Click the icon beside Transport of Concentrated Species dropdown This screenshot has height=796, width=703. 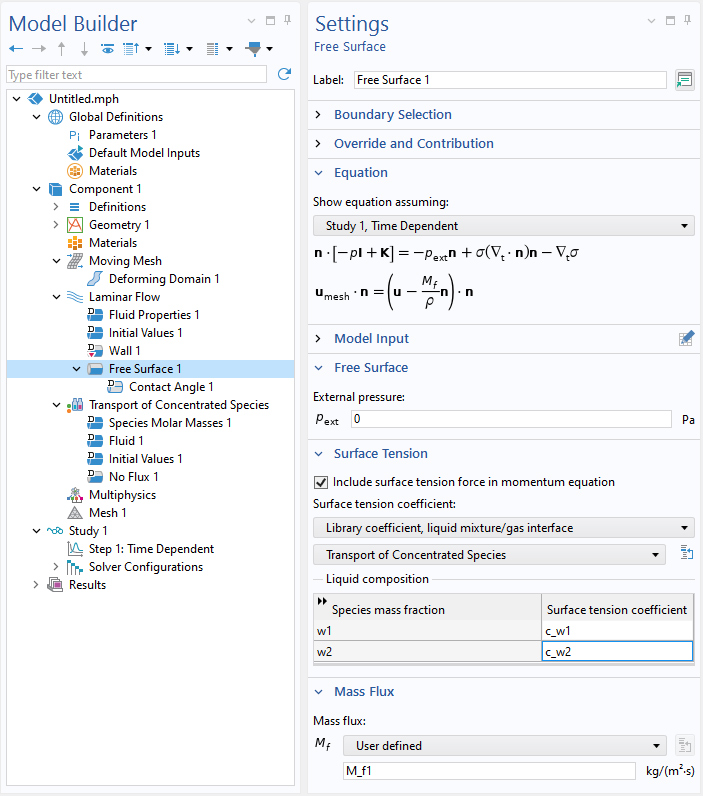(686, 554)
